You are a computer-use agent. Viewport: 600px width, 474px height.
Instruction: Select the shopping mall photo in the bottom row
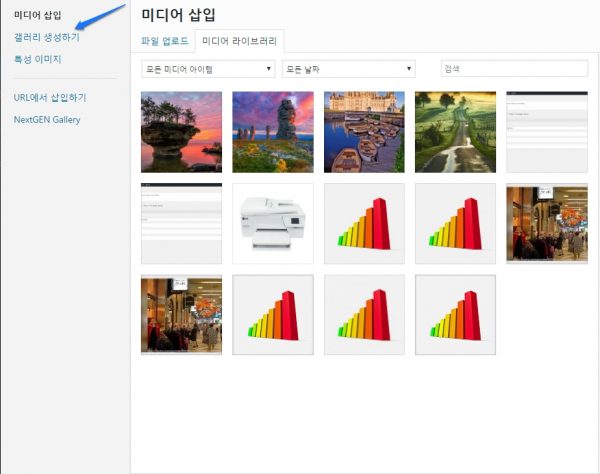click(x=181, y=315)
